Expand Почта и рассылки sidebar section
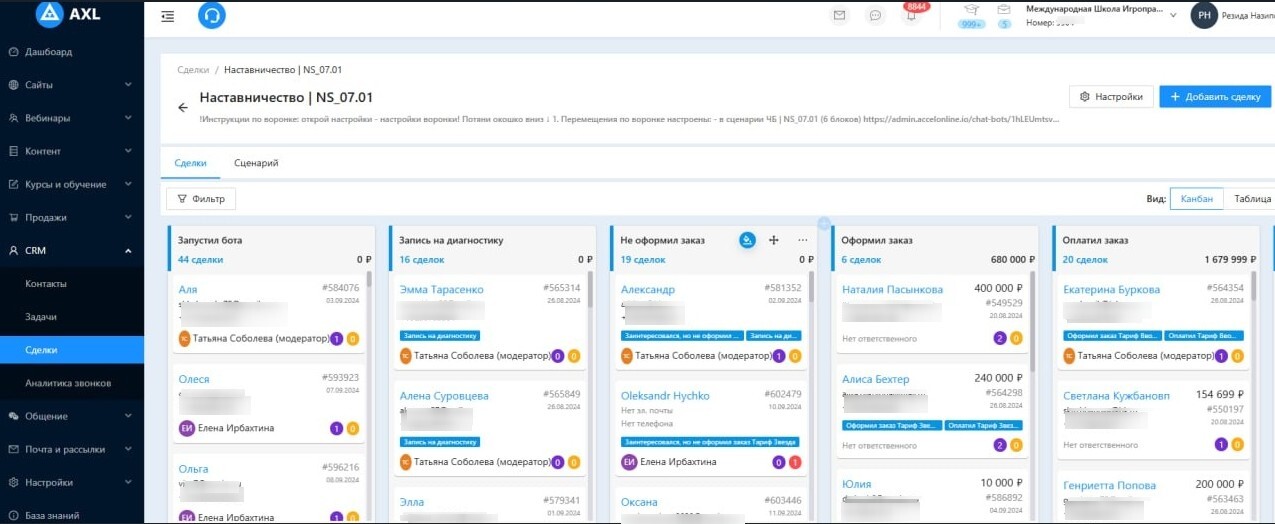Image resolution: width=1275 pixels, height=524 pixels. click(72, 449)
